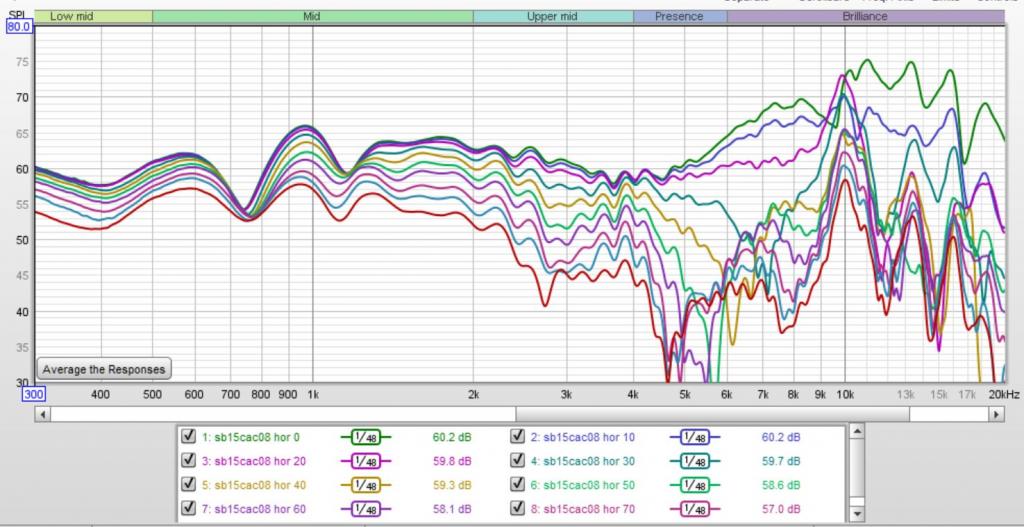This screenshot has height=527, width=1024.
Task: Select the Upper mid band label
Action: (552, 16)
